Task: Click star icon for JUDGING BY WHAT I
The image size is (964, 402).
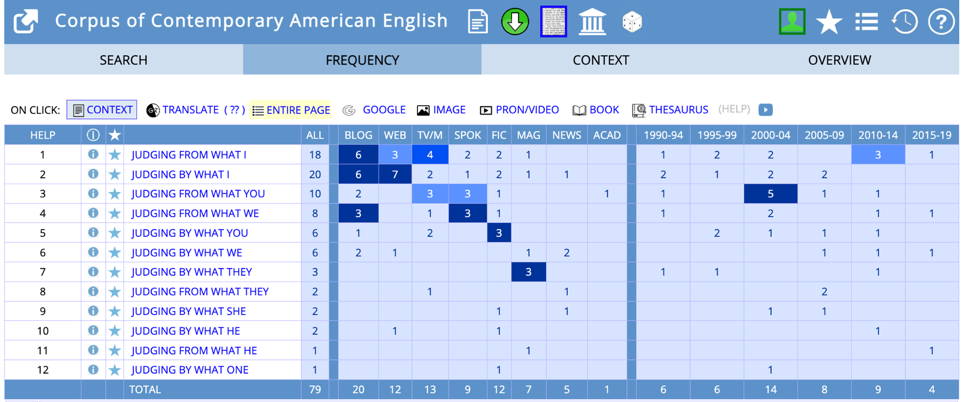Action: pos(114,175)
